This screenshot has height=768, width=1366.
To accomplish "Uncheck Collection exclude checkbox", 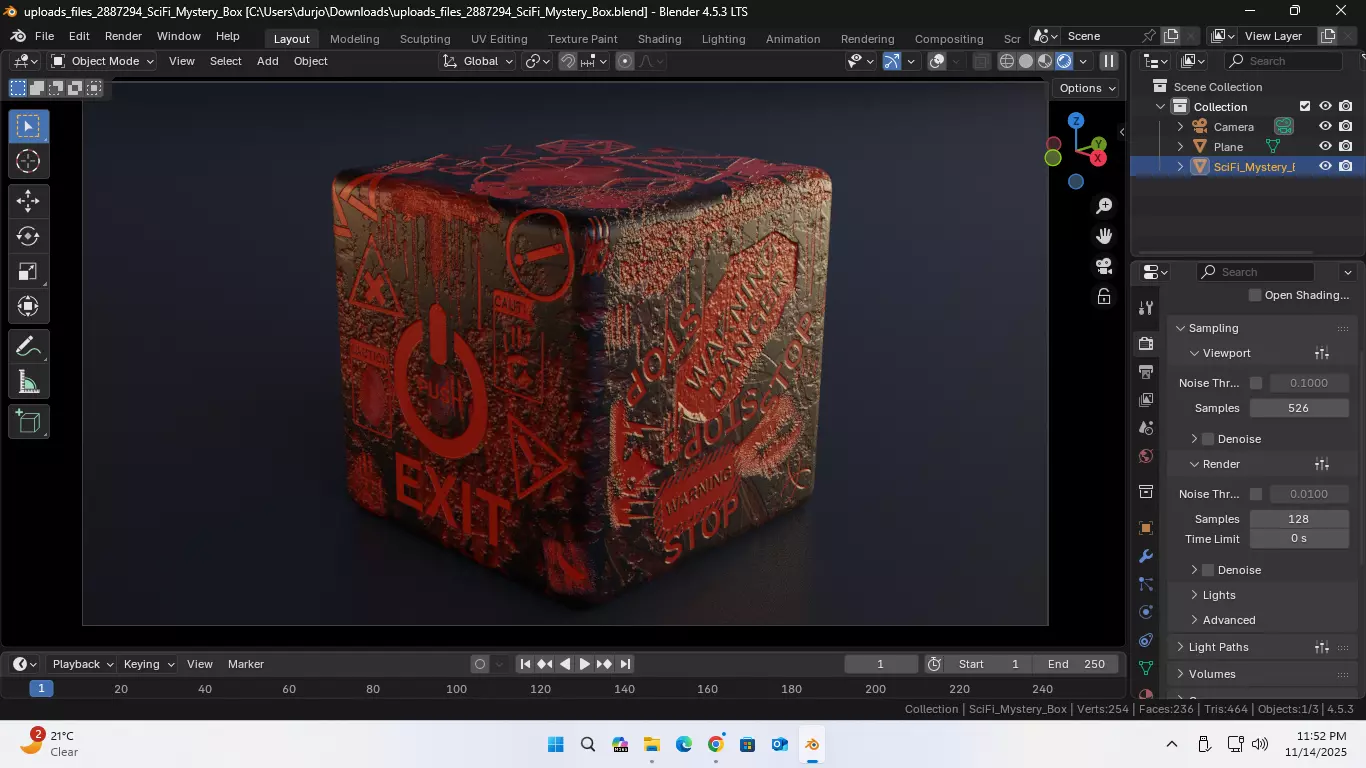I will point(1305,107).
